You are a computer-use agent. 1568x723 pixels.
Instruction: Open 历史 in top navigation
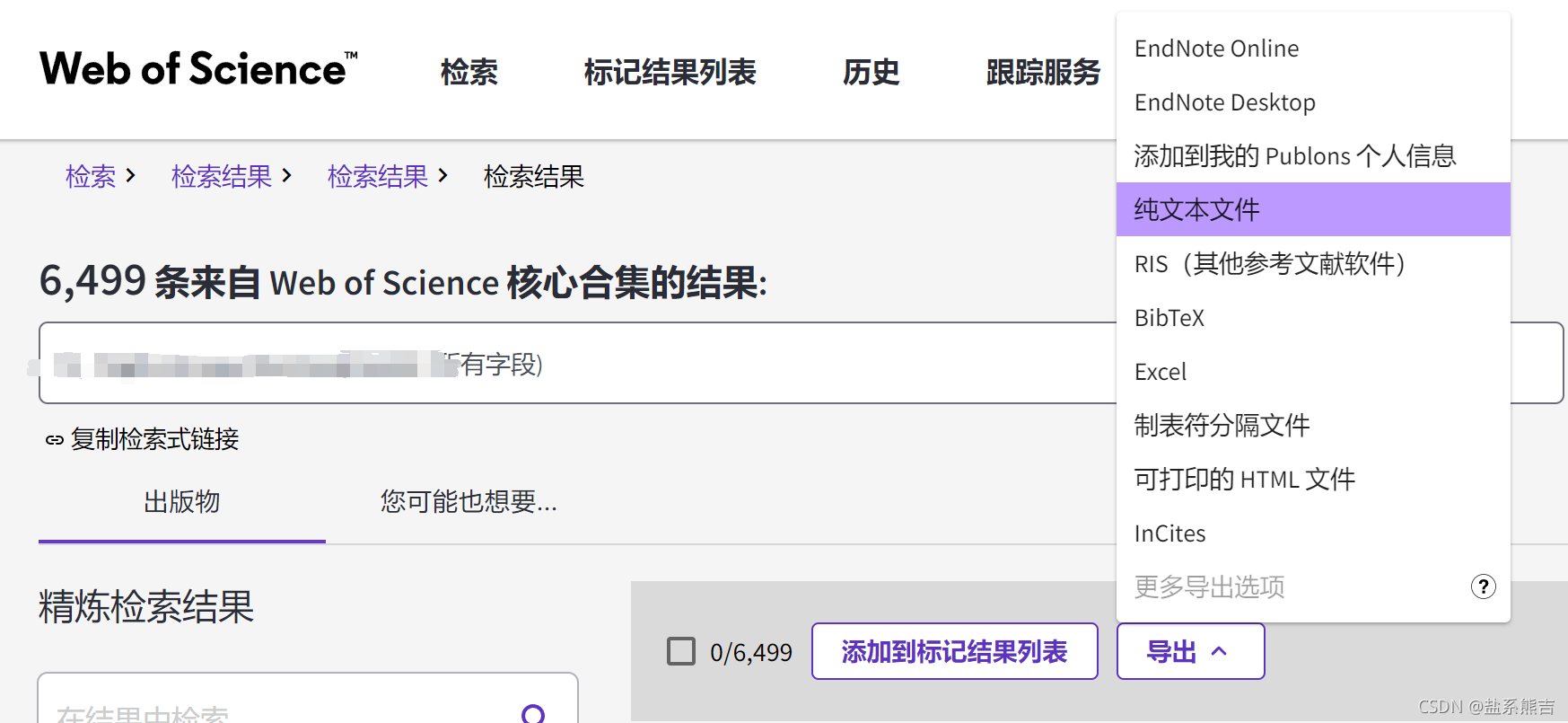pos(871,72)
